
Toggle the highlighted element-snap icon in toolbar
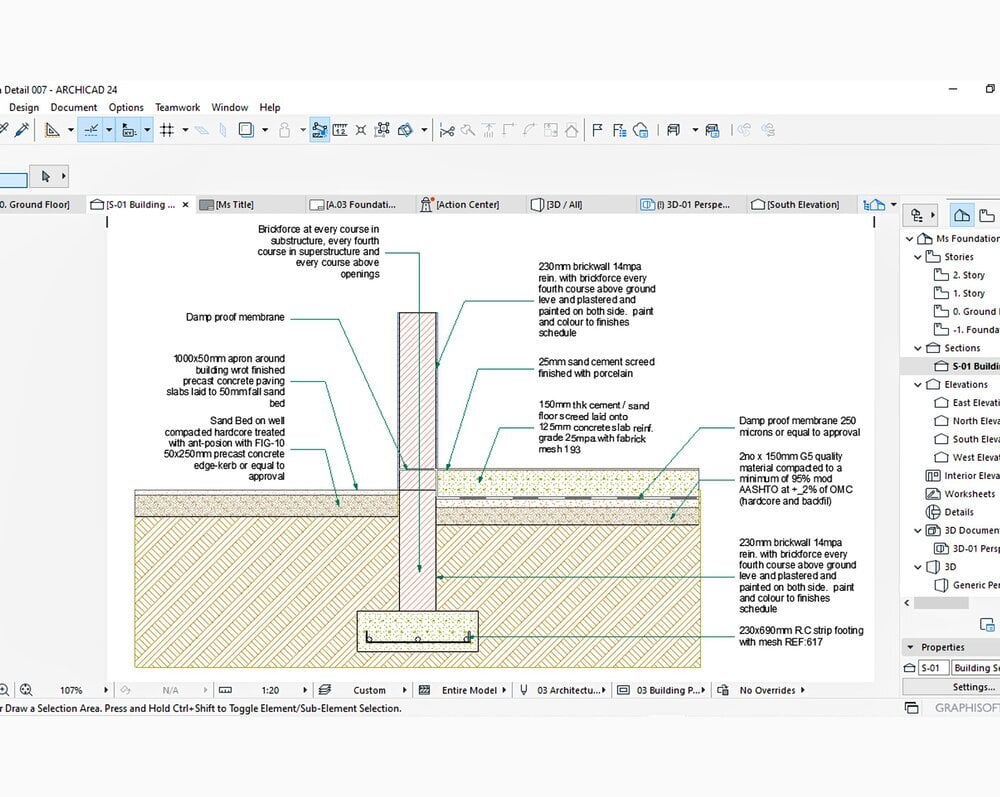[320, 130]
